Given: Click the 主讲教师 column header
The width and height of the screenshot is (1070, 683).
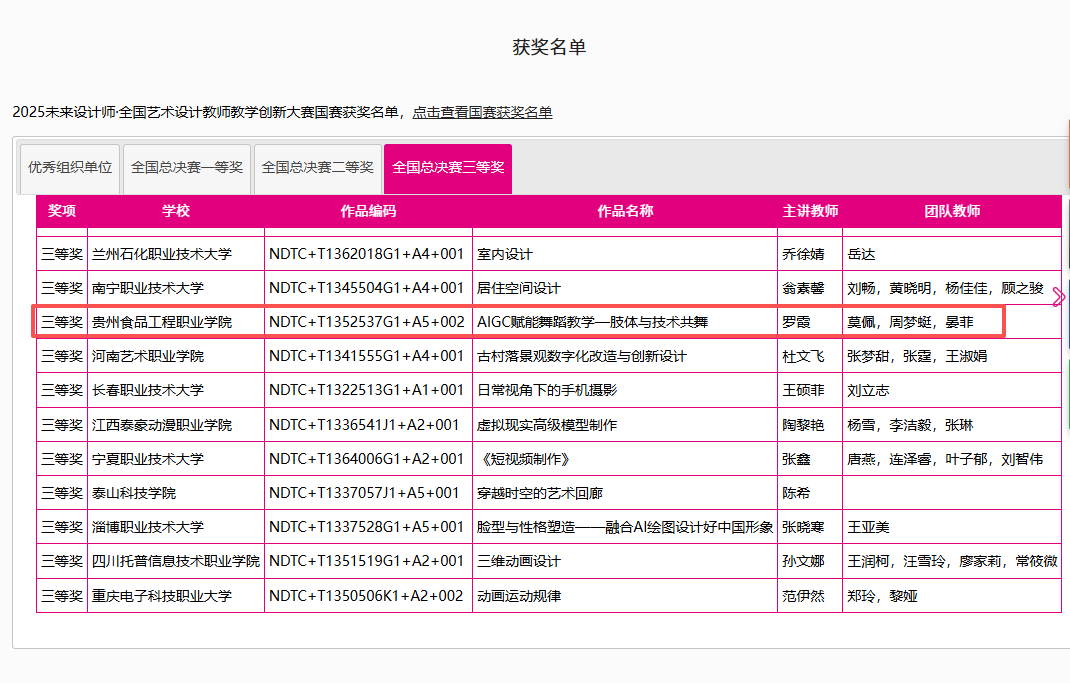Looking at the screenshot, I should (810, 211).
